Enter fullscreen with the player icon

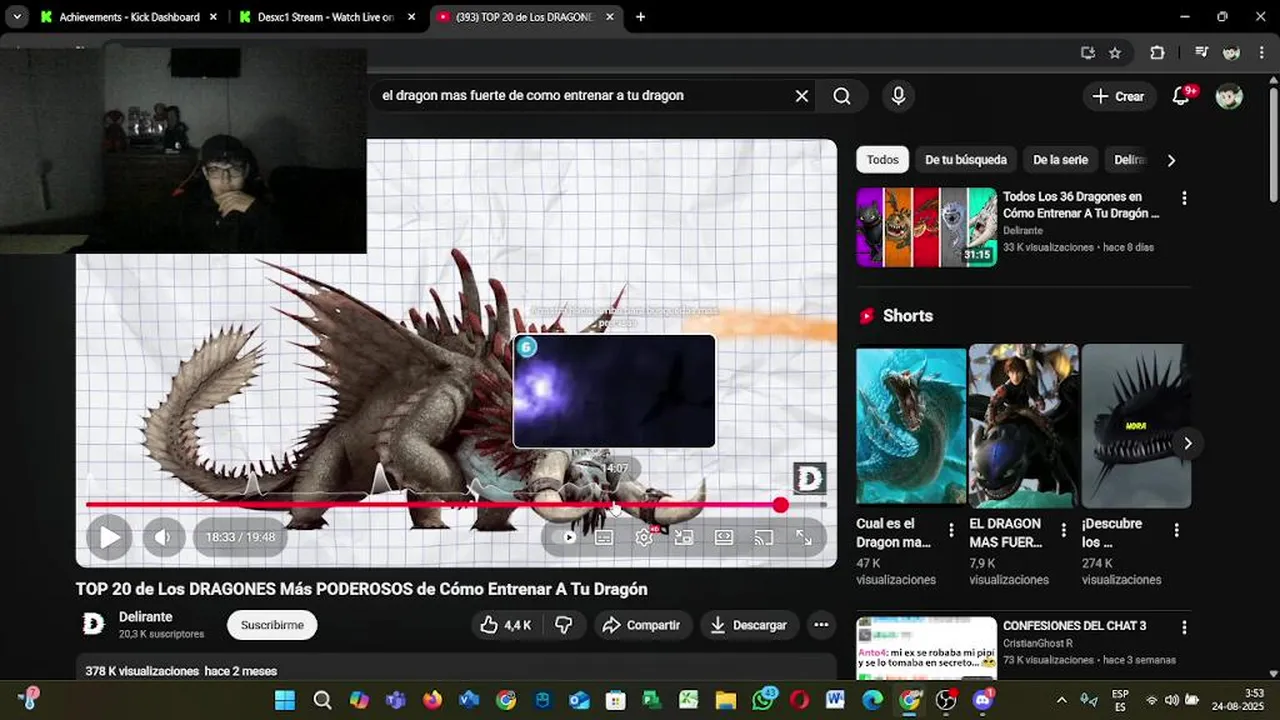tap(804, 537)
